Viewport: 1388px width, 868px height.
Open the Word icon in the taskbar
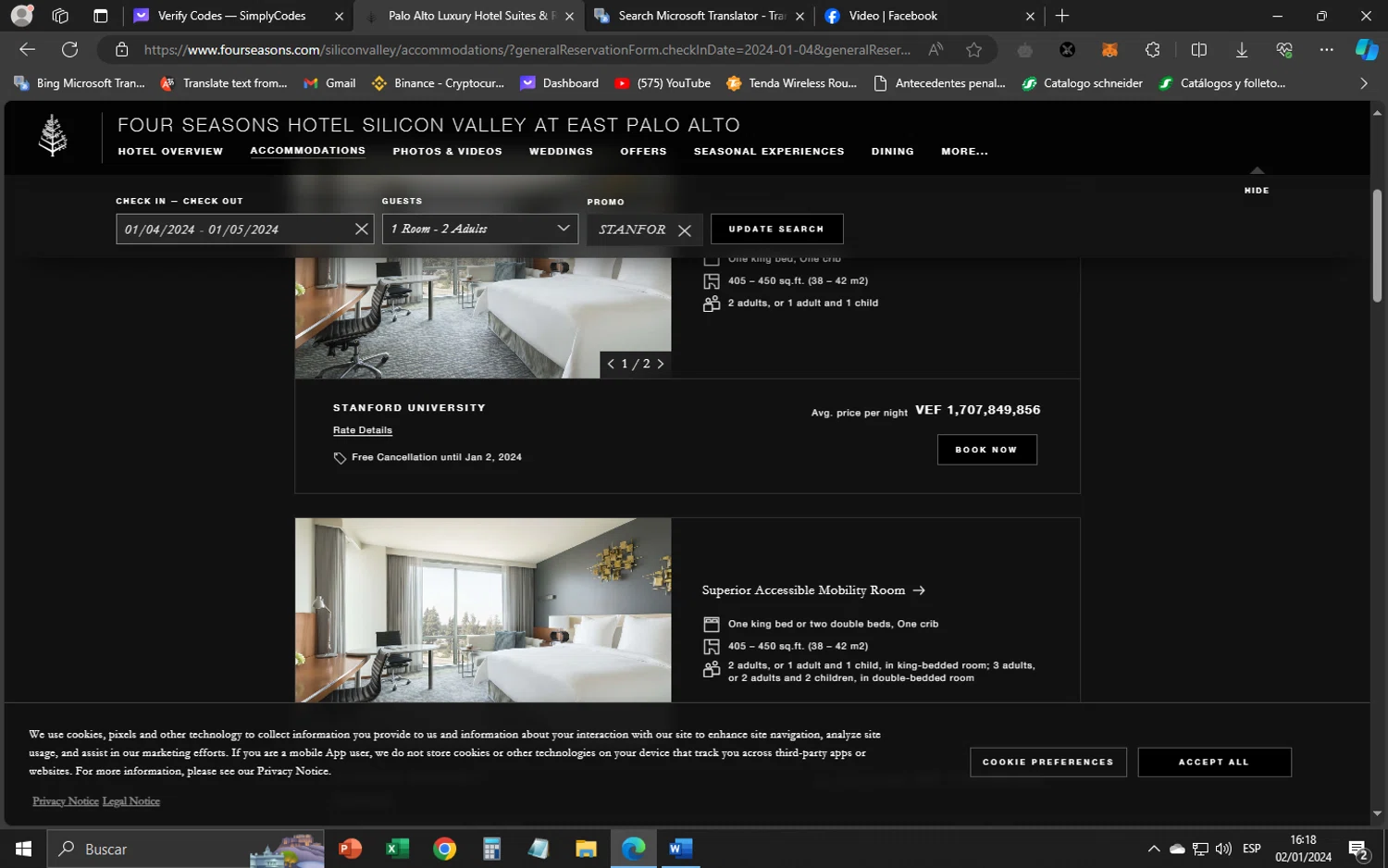click(680, 849)
